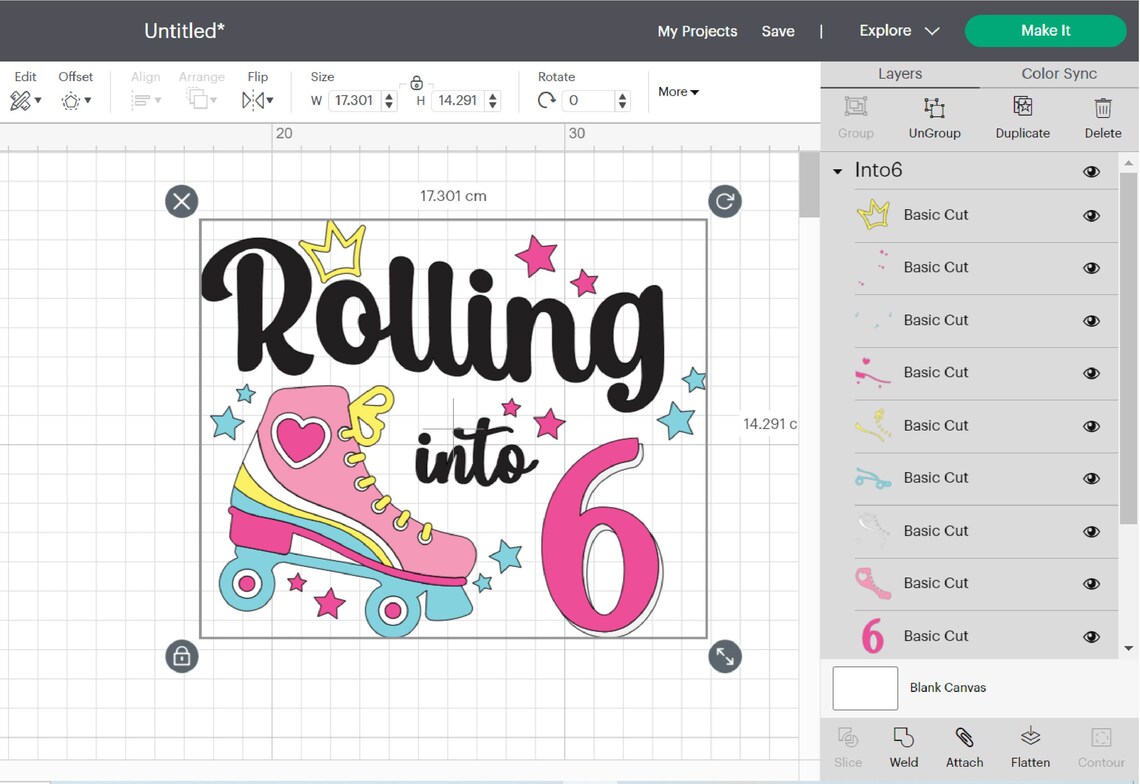
Task: Open My Projects
Action: [697, 31]
